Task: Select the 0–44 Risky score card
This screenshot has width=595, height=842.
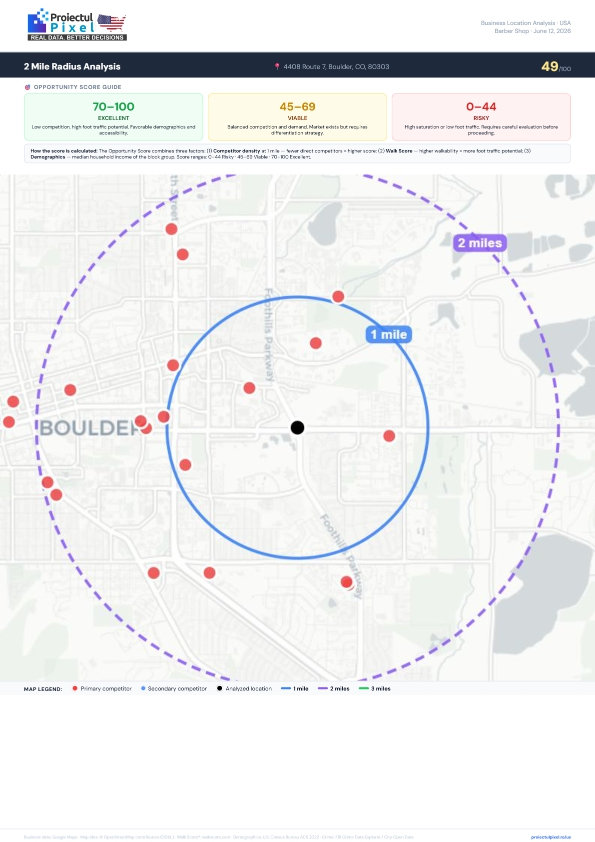Action: (x=481, y=117)
